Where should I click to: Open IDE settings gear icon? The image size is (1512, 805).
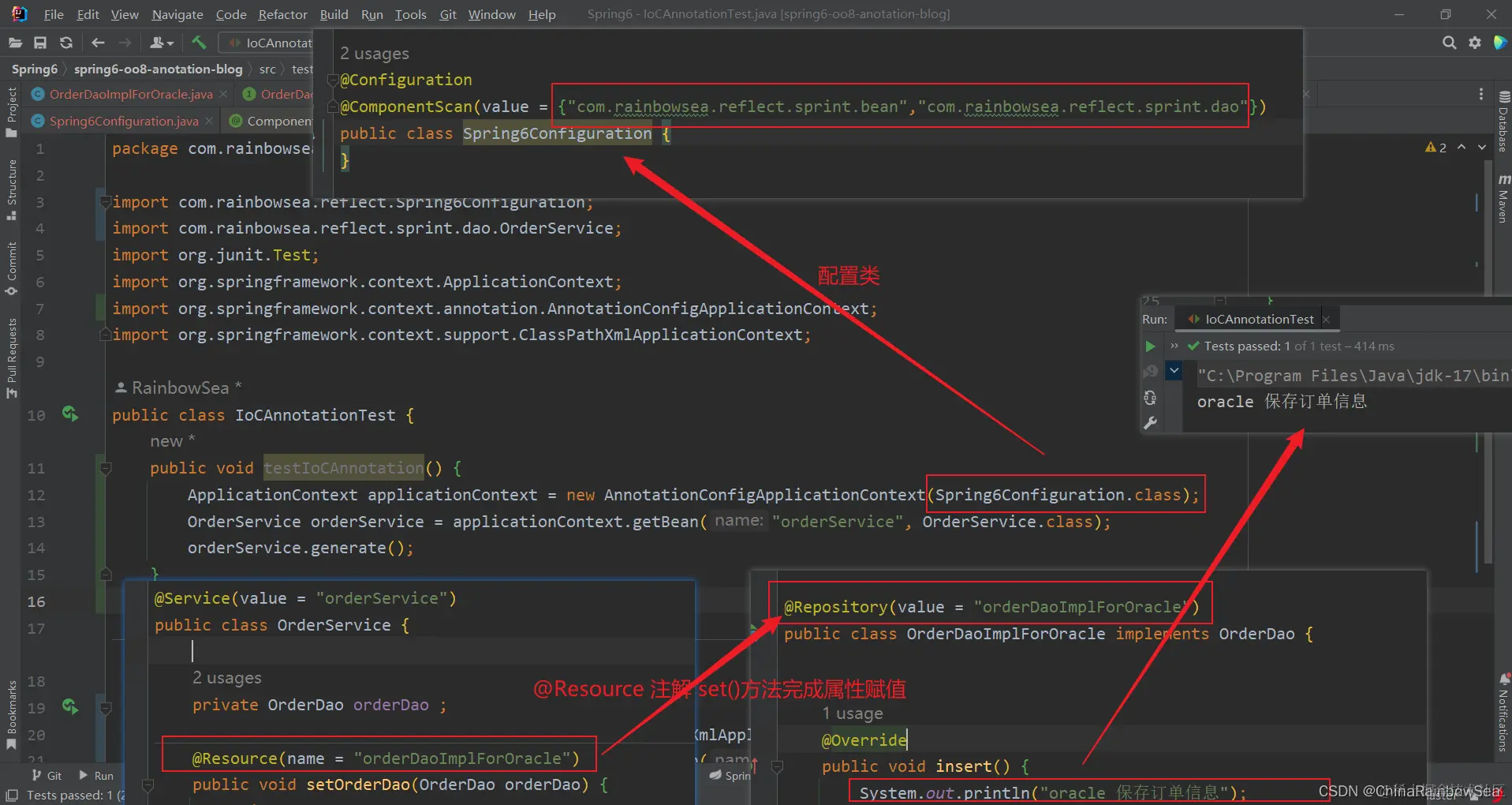[1475, 43]
